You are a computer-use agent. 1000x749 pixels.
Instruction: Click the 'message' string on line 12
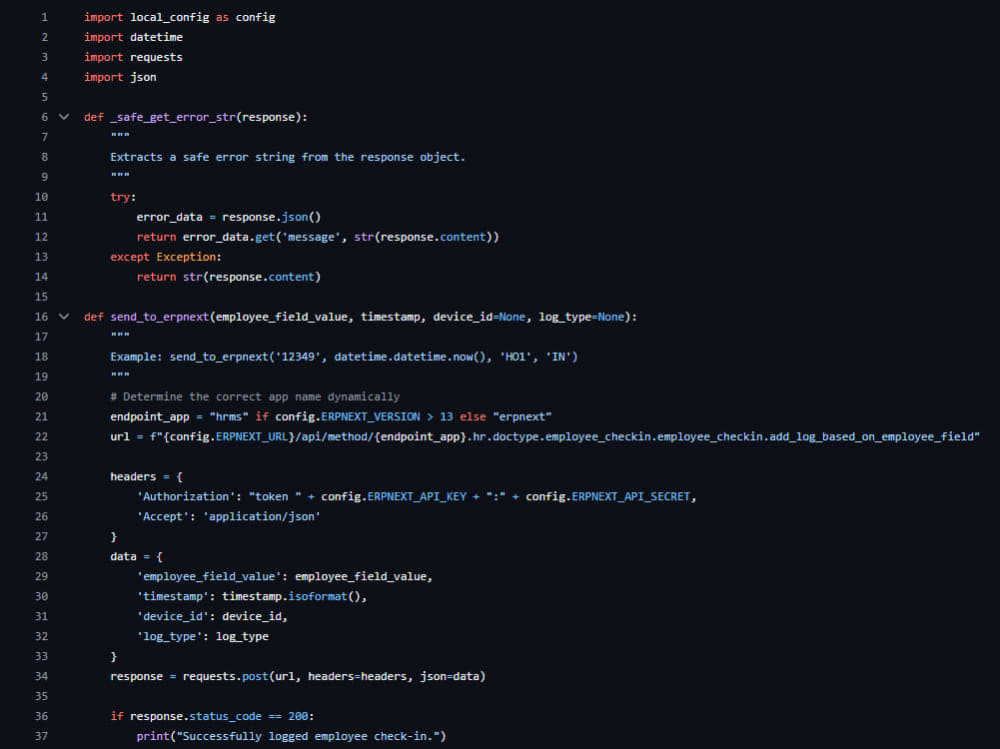pyautogui.click(x=311, y=237)
